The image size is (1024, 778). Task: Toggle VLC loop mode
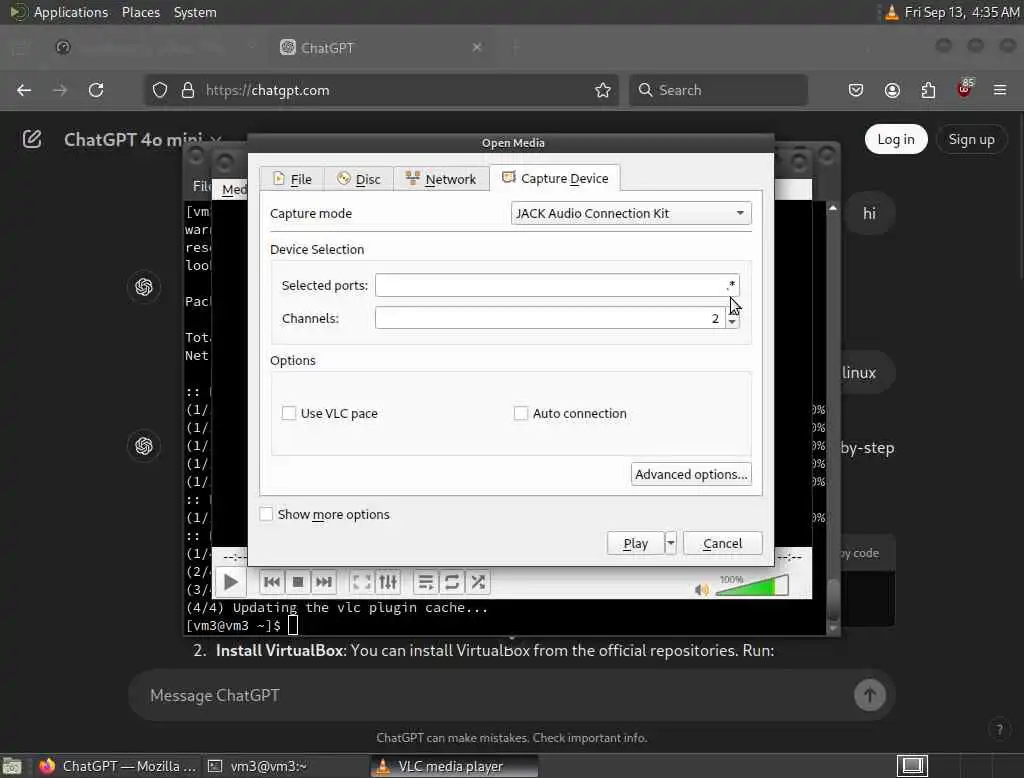[x=452, y=582]
